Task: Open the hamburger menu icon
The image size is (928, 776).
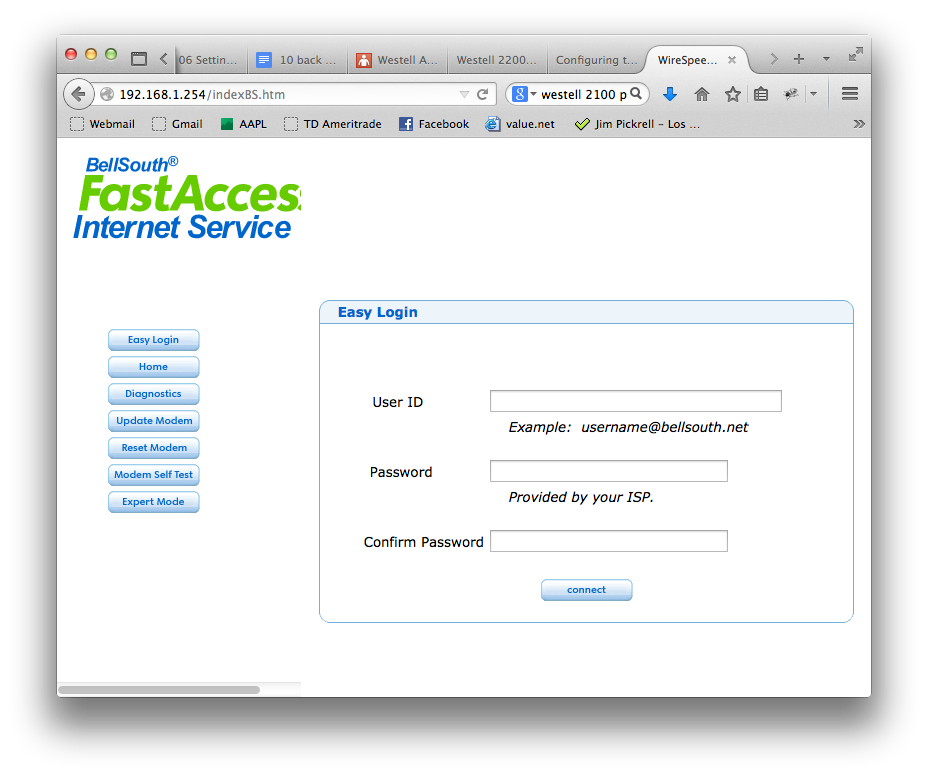Action: [x=850, y=94]
